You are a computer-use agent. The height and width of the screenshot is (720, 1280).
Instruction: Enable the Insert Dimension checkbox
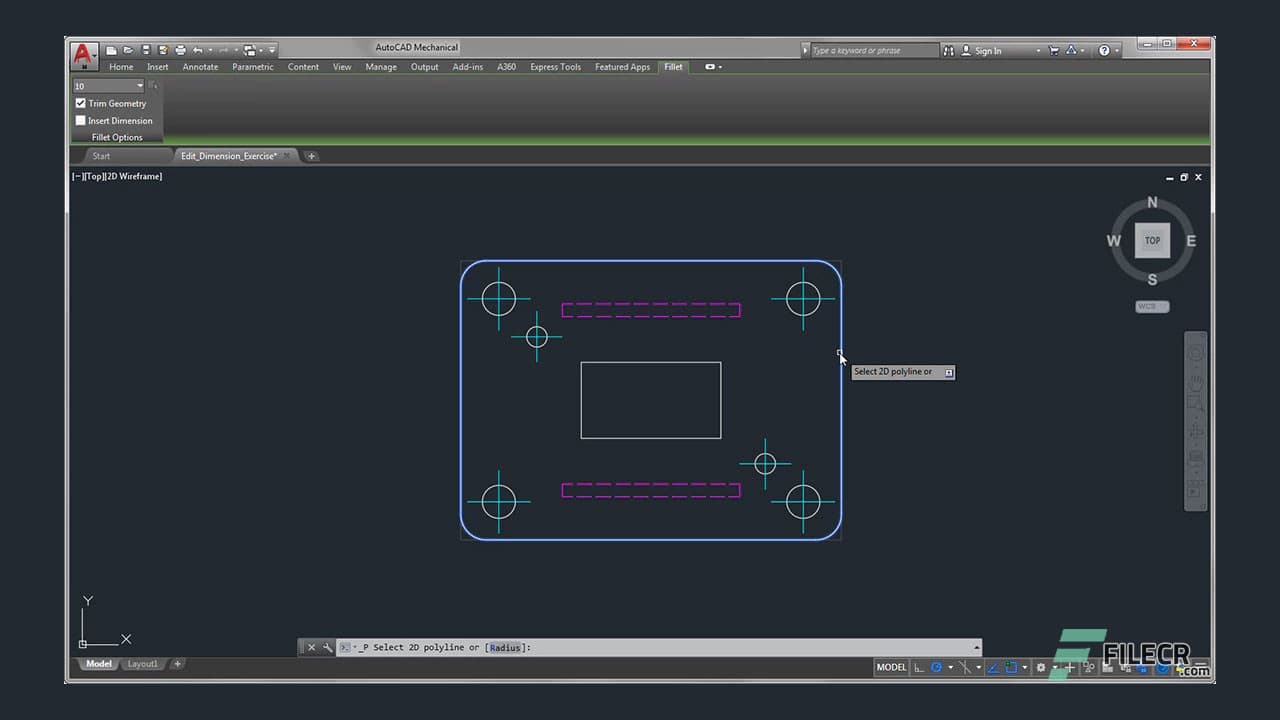click(80, 120)
